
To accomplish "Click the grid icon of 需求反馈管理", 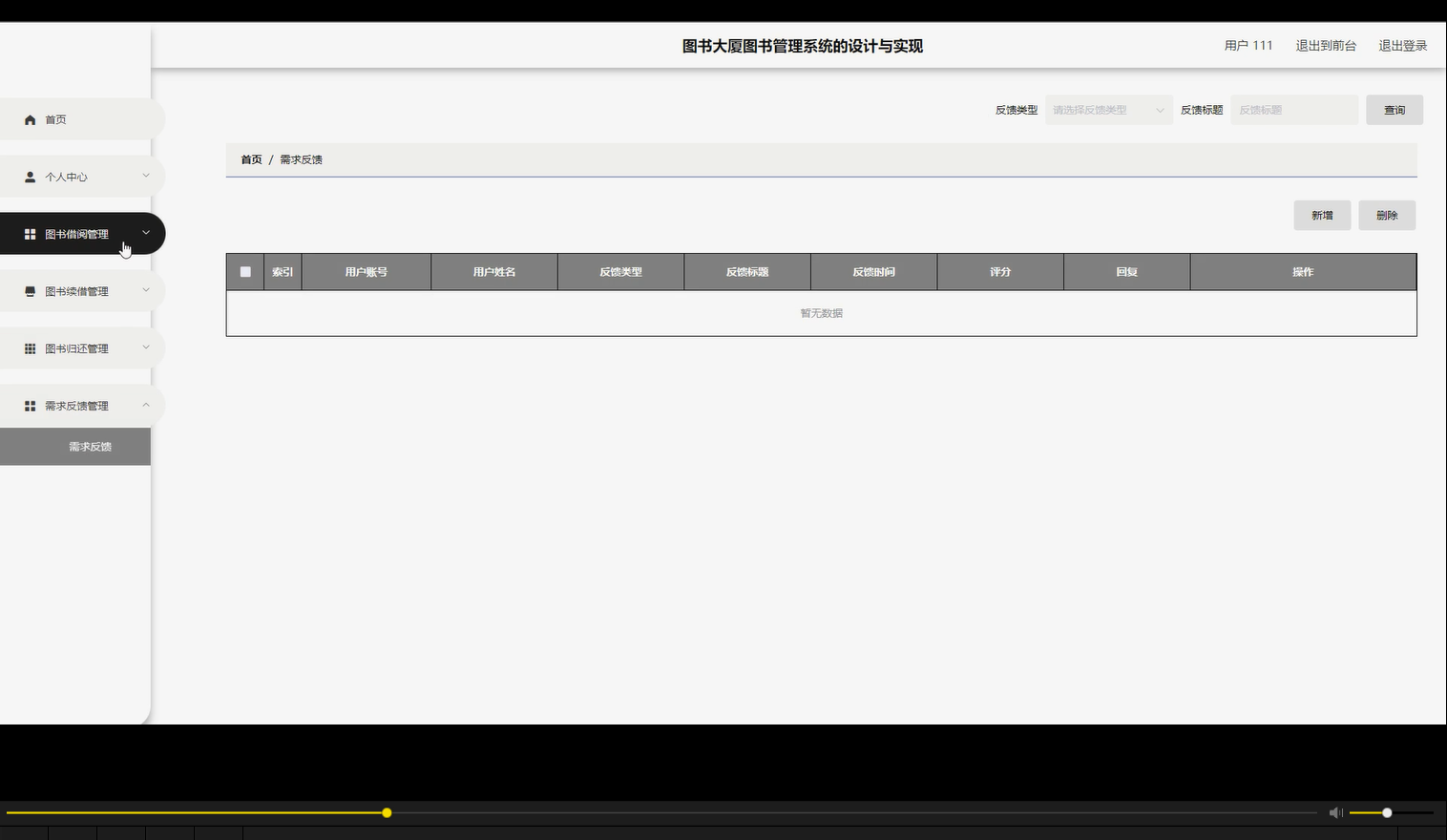I will pyautogui.click(x=29, y=405).
